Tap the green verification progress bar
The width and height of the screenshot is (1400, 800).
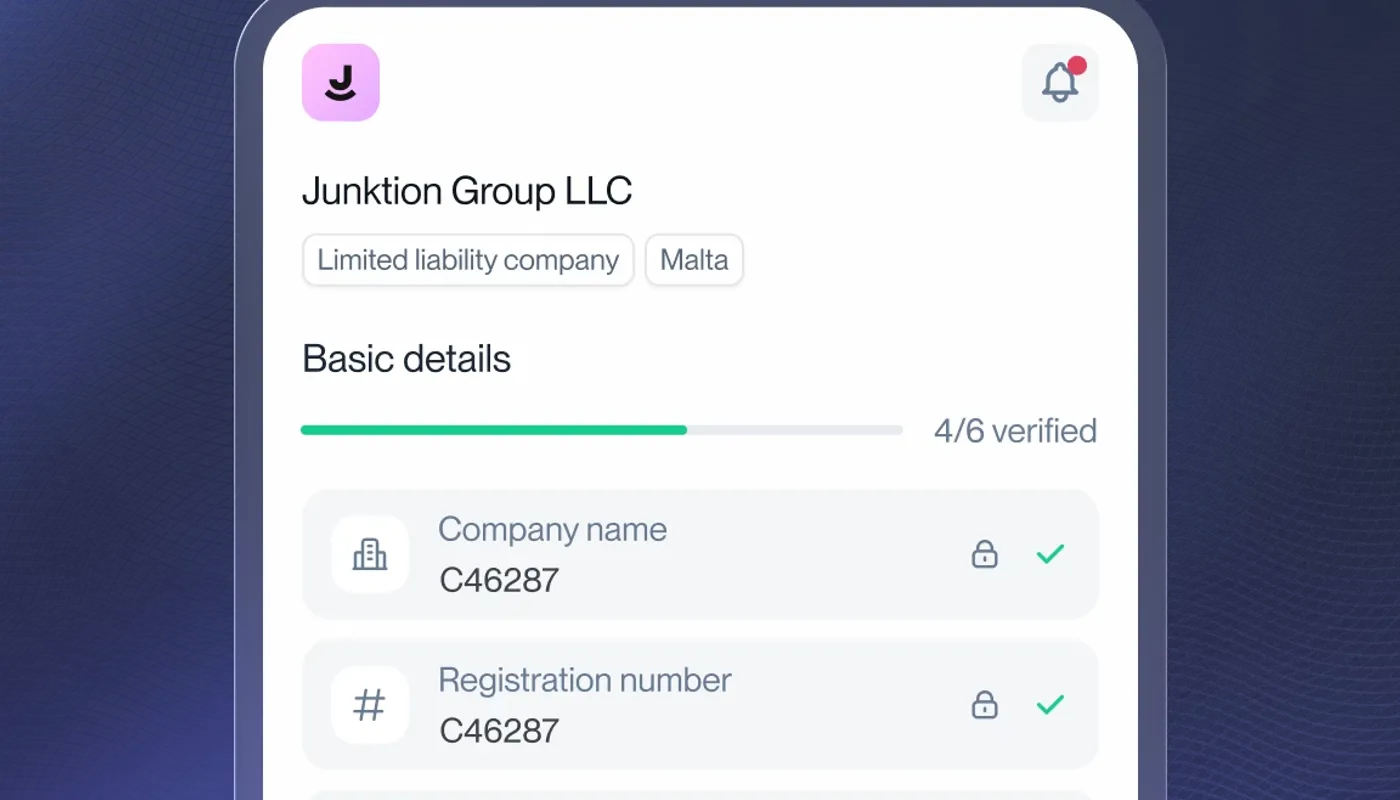[x=601, y=430]
